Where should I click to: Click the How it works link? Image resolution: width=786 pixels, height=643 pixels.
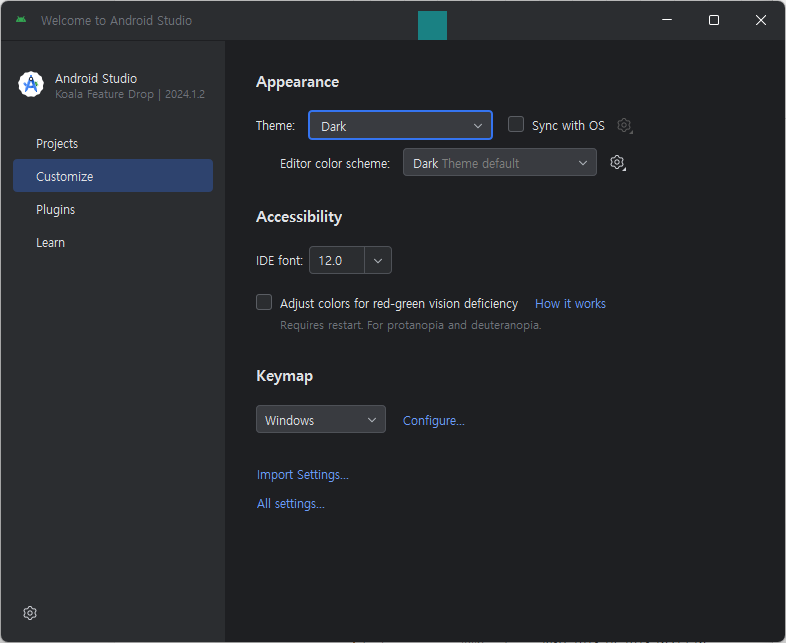tap(570, 304)
